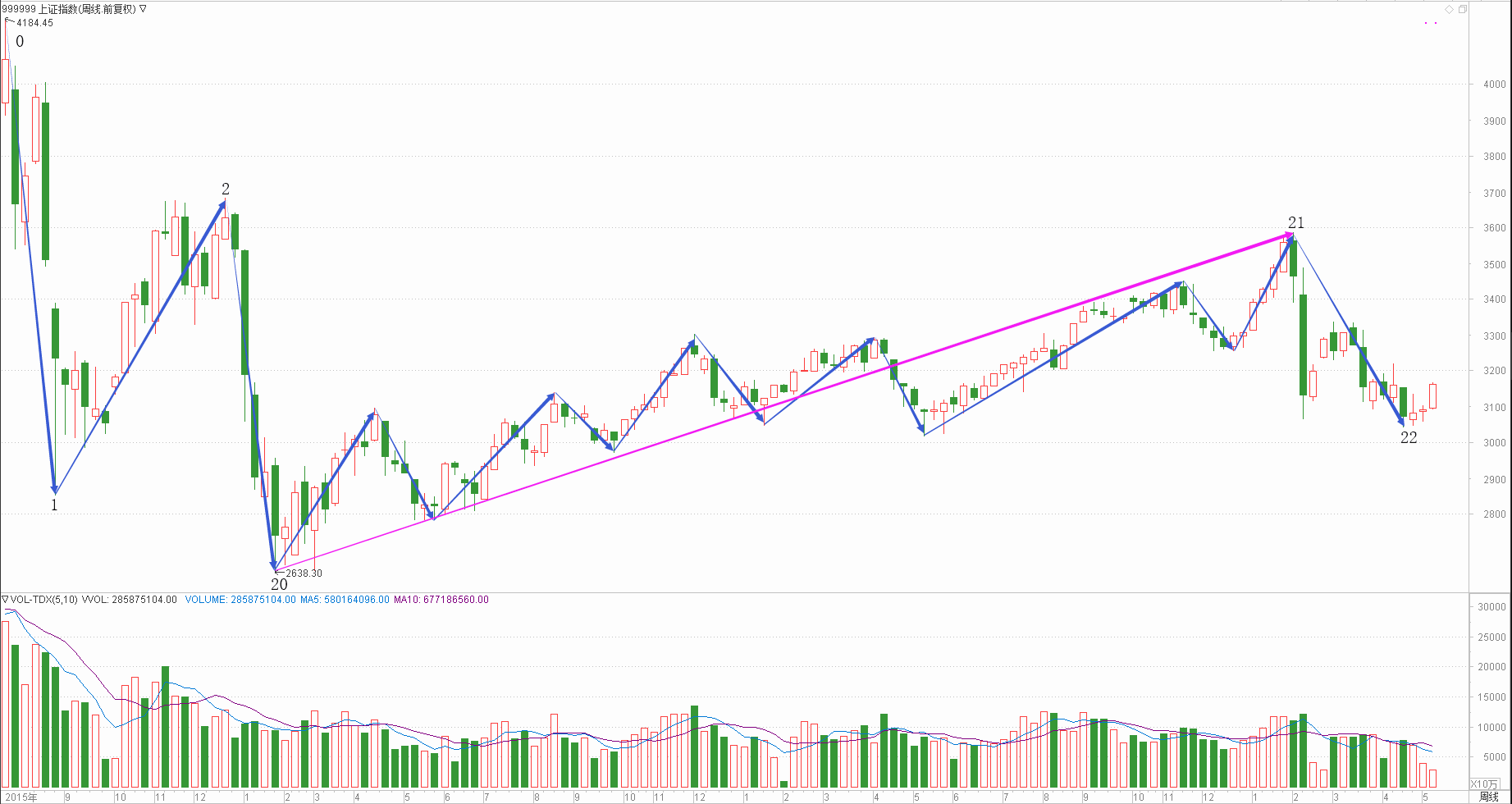Screen dimensions: 1512x804
Task: Open the triangle dropdown after 上证指数 title
Action: (x=143, y=9)
